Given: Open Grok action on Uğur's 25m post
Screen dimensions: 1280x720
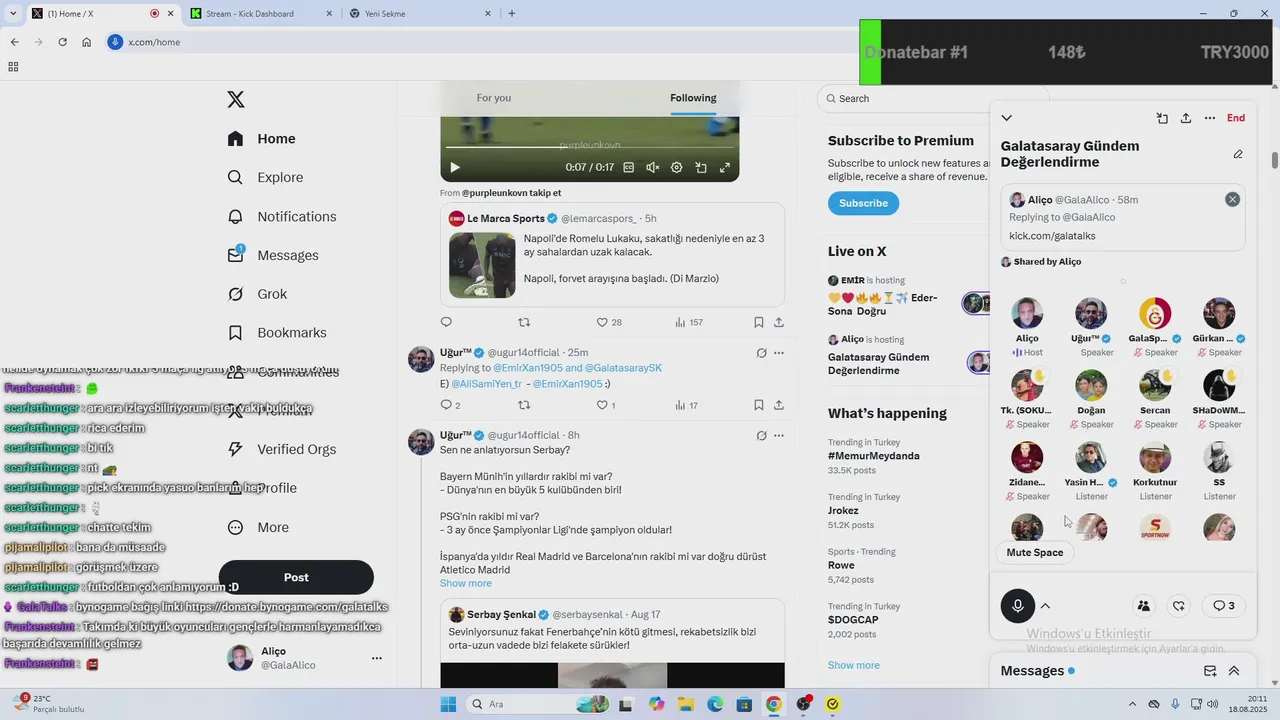Looking at the screenshot, I should (x=761, y=353).
